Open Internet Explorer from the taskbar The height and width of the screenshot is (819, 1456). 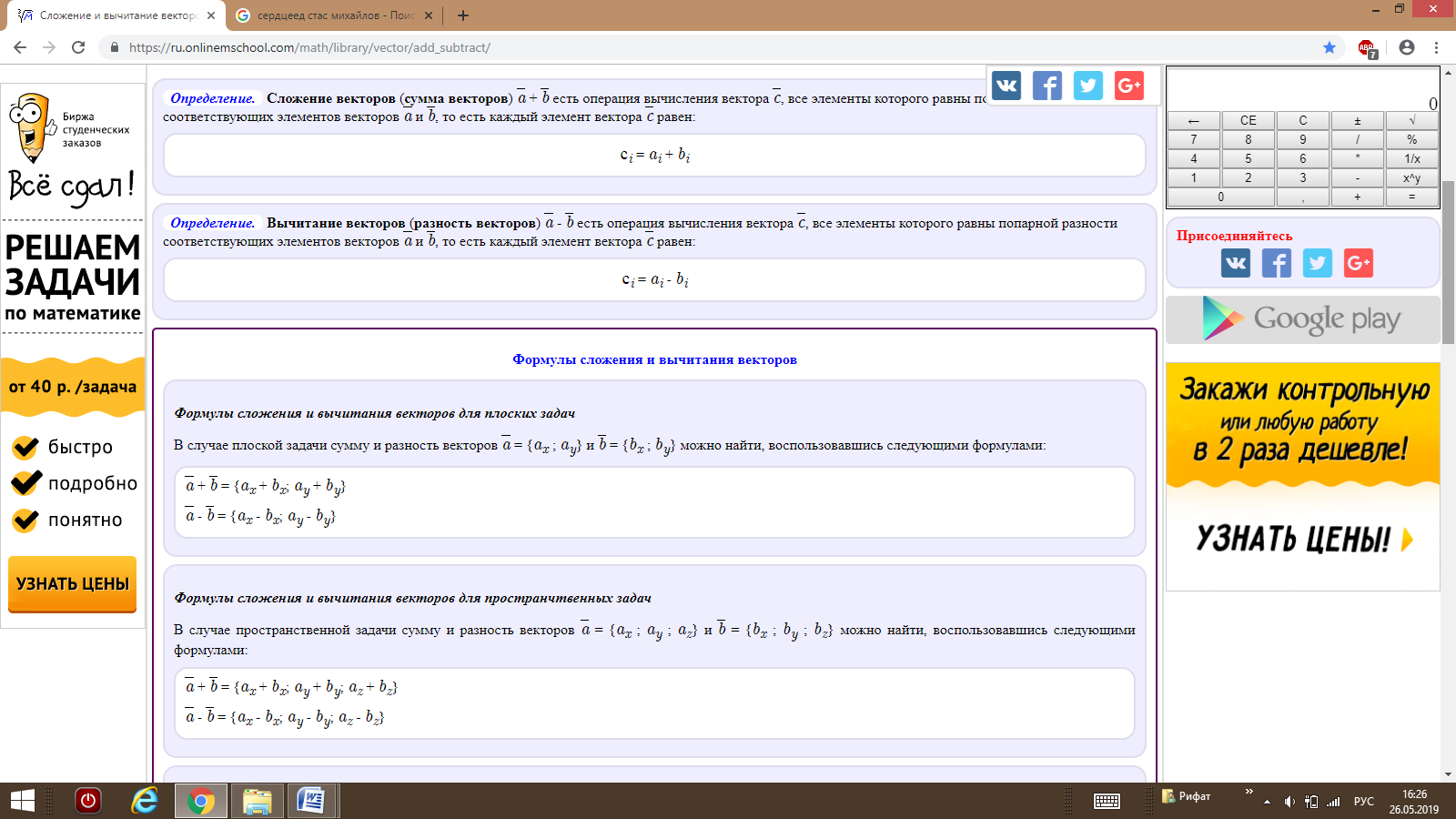click(x=145, y=801)
